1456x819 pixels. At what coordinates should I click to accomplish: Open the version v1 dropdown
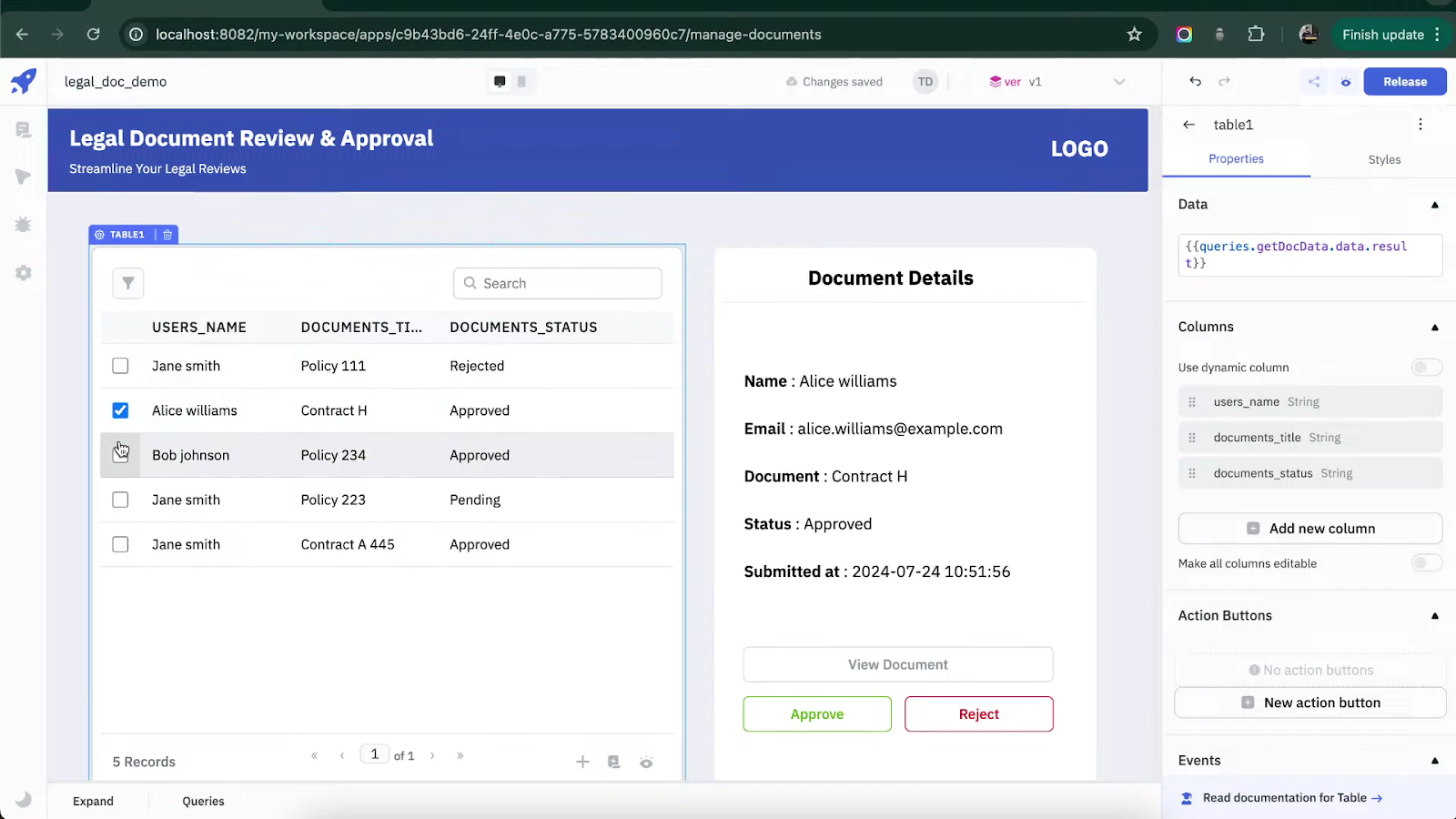[x=1057, y=82]
